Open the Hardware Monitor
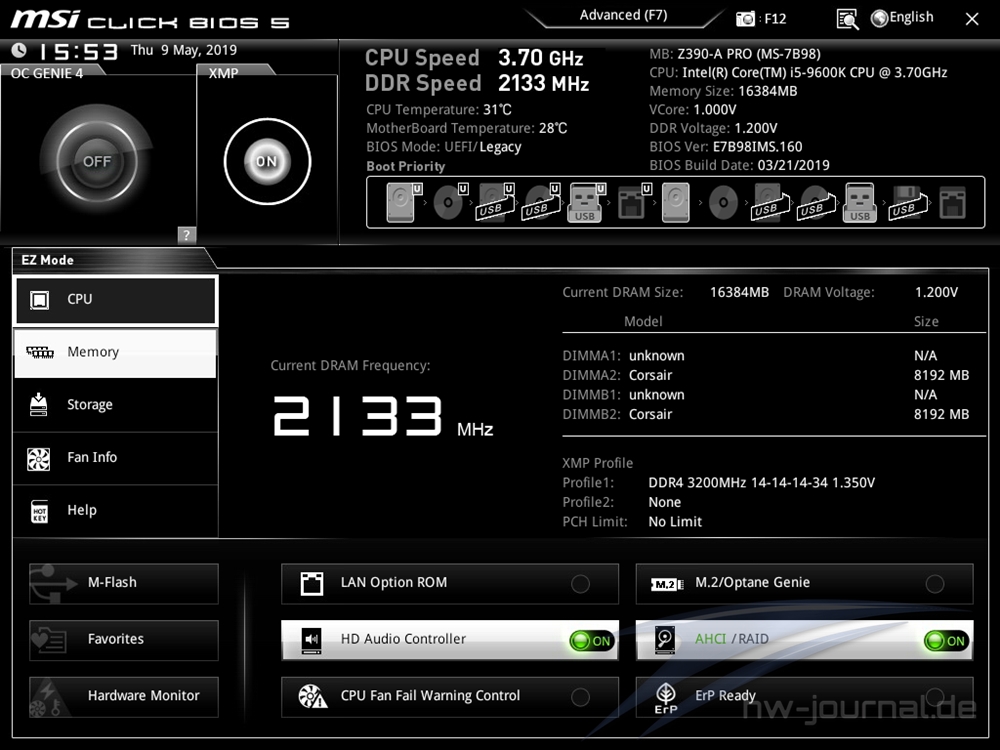 tap(124, 696)
